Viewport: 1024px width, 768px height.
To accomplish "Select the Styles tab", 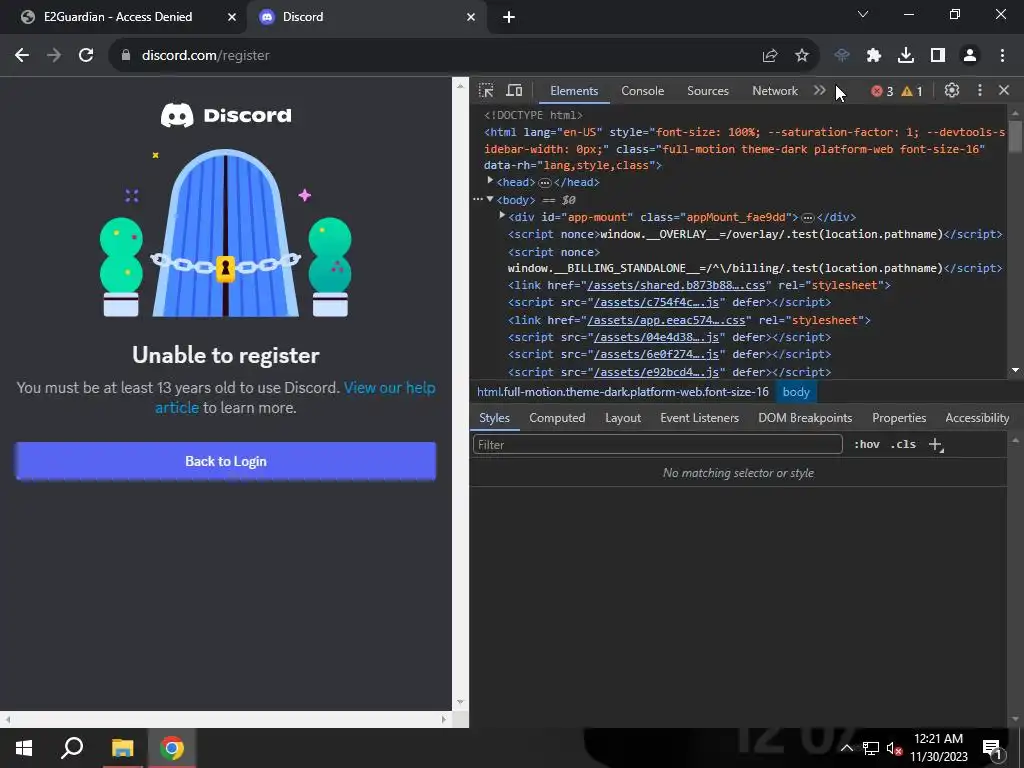I will pyautogui.click(x=494, y=418).
